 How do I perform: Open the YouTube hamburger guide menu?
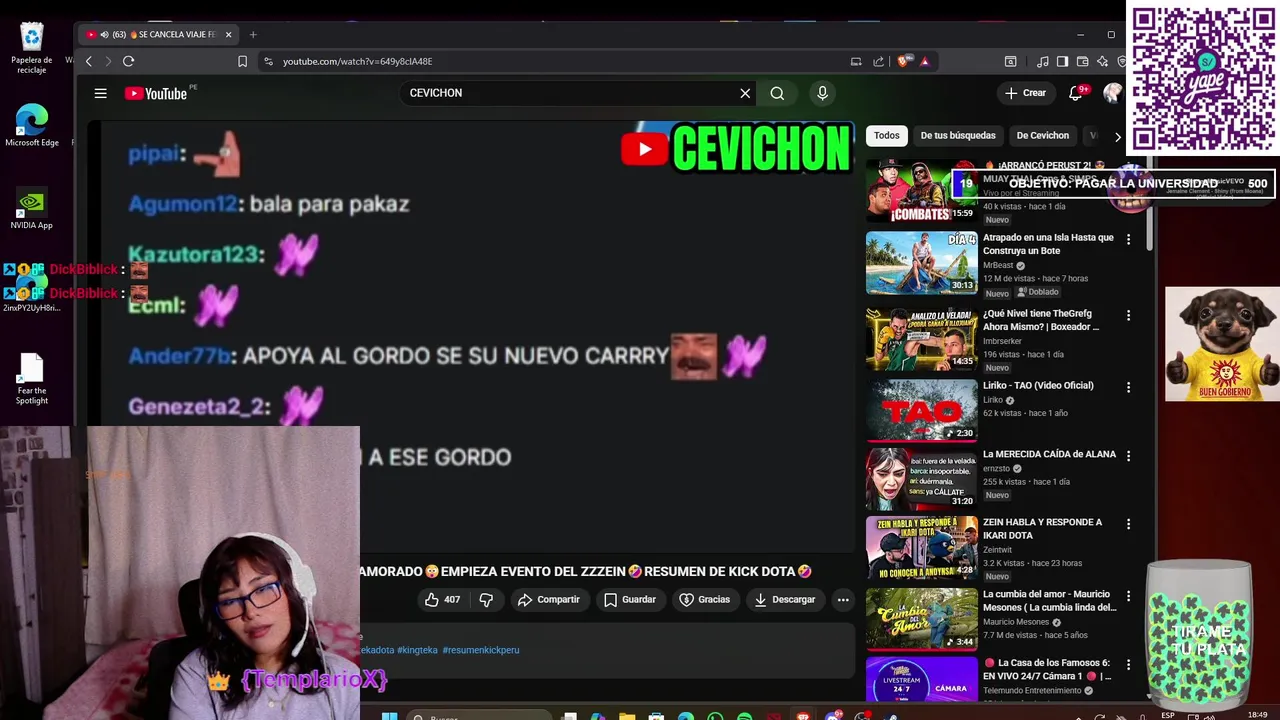[100, 93]
